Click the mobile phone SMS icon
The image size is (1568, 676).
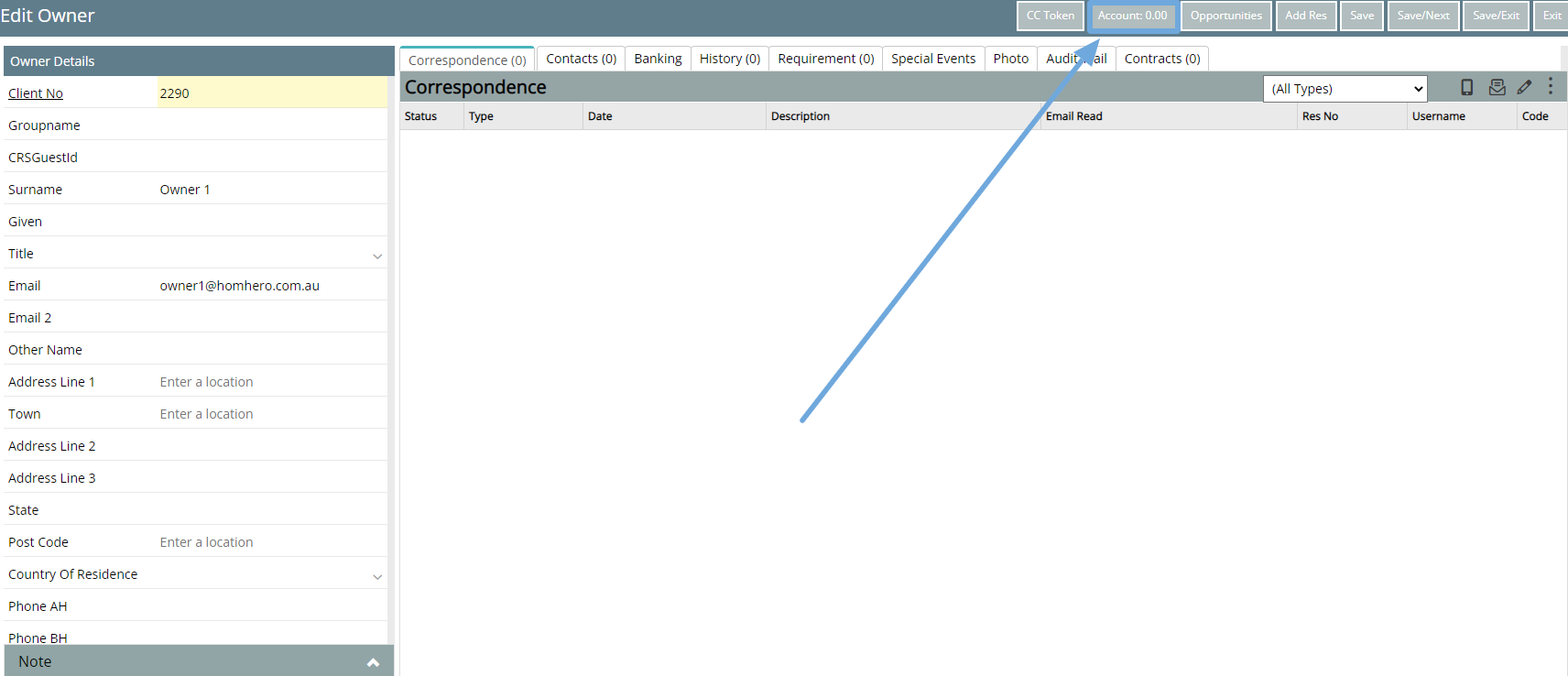(x=1466, y=87)
